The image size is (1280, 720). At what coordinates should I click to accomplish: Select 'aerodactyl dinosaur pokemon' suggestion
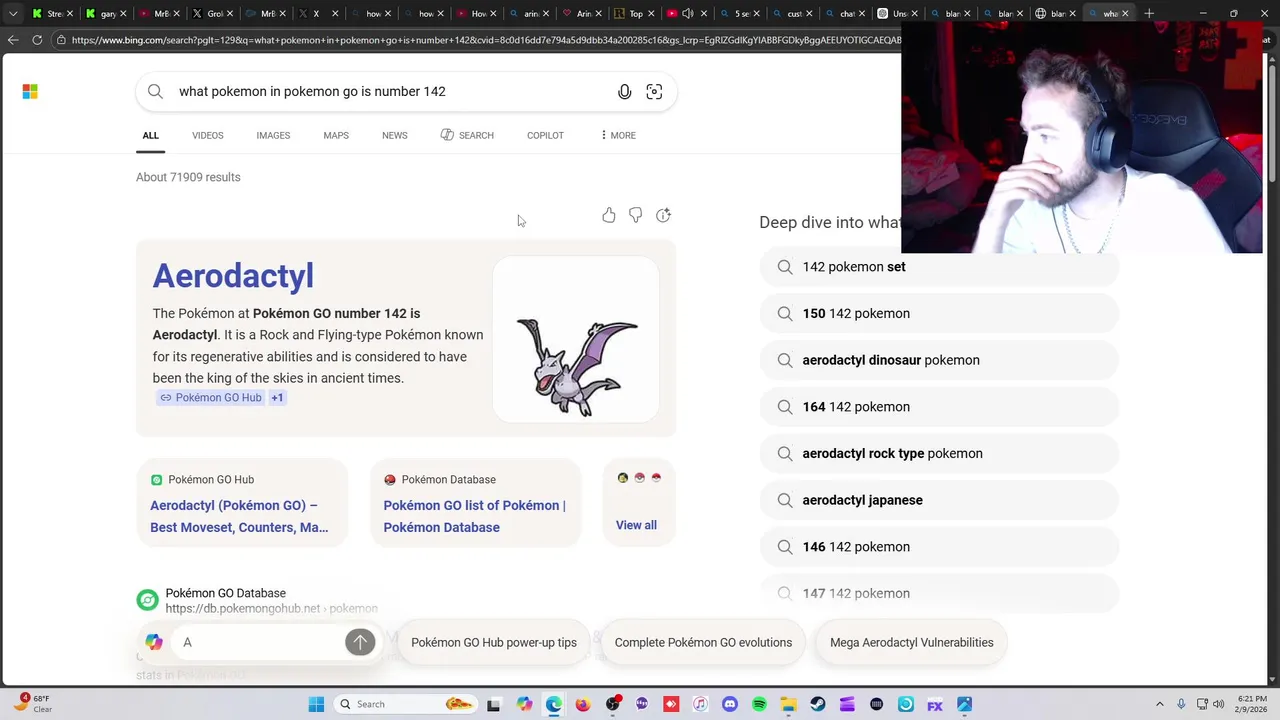(939, 360)
